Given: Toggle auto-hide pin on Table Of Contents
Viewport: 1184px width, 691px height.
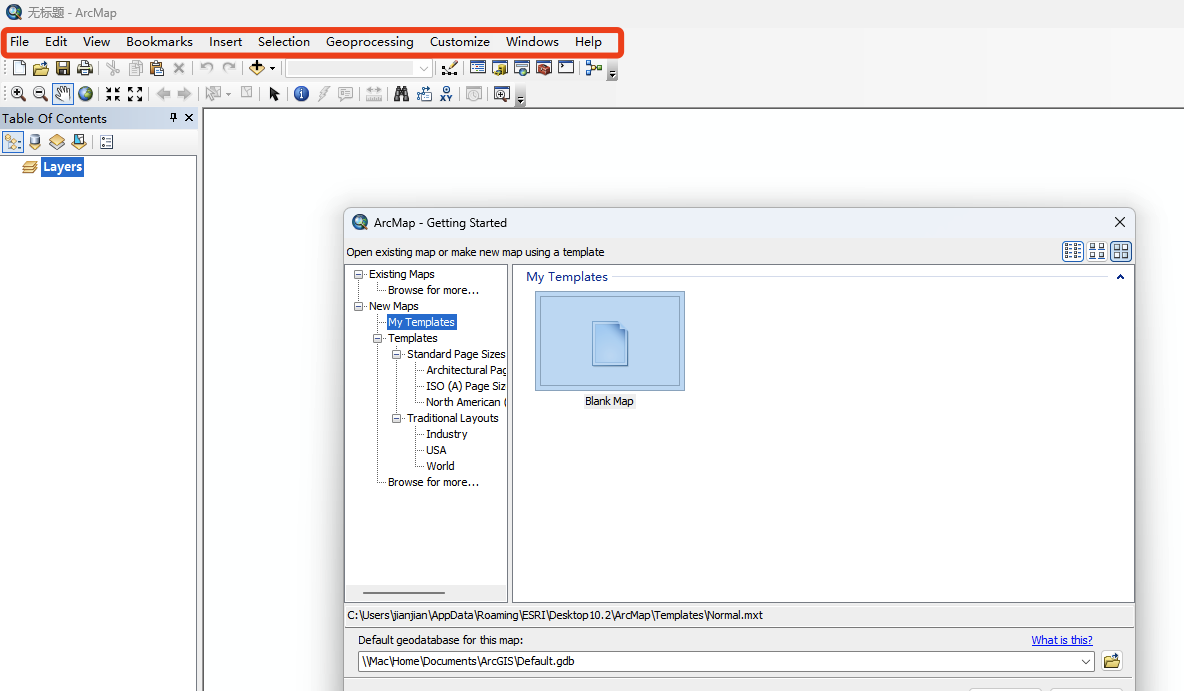Looking at the screenshot, I should 173,118.
